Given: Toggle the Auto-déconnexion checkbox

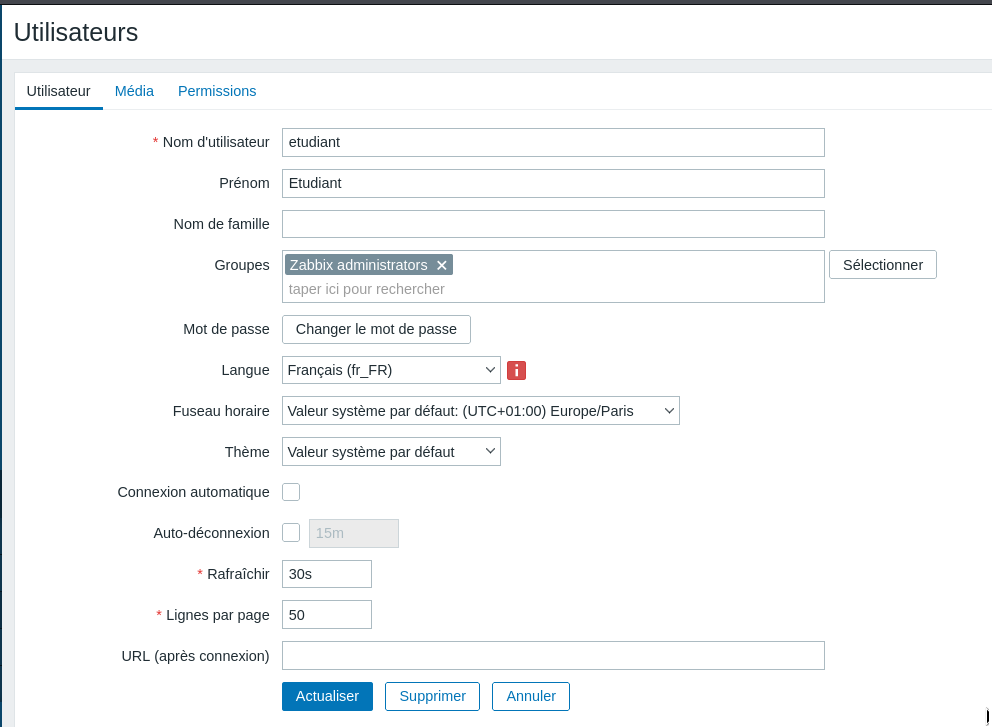Looking at the screenshot, I should coord(291,533).
